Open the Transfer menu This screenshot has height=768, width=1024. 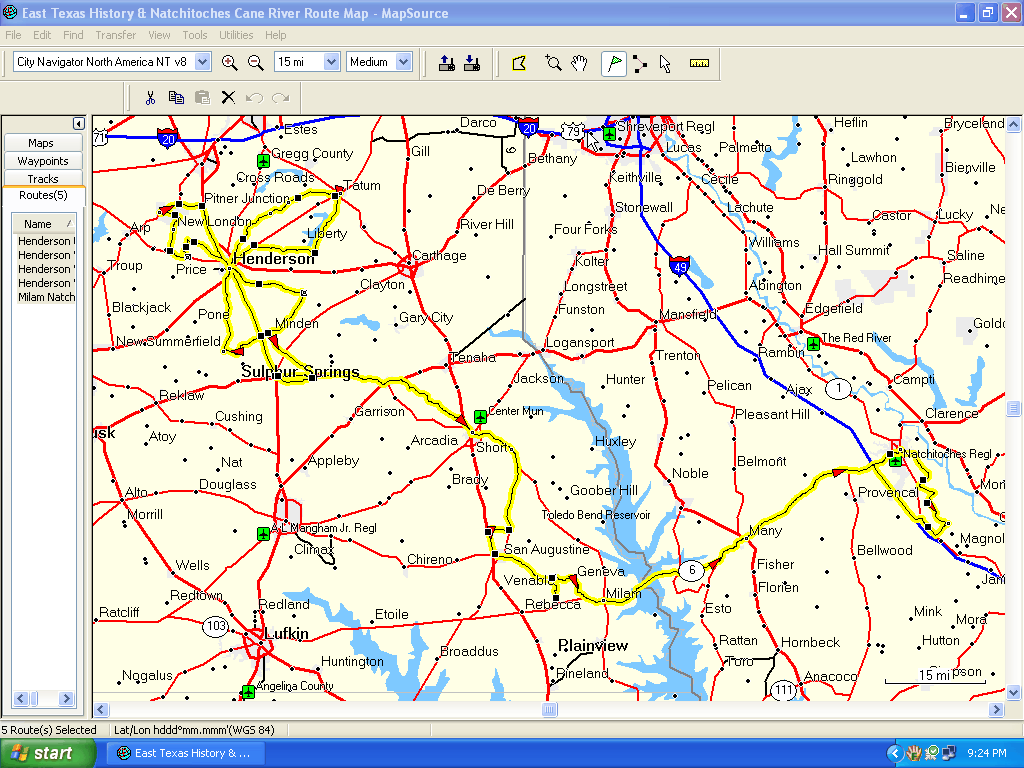(x=116, y=35)
